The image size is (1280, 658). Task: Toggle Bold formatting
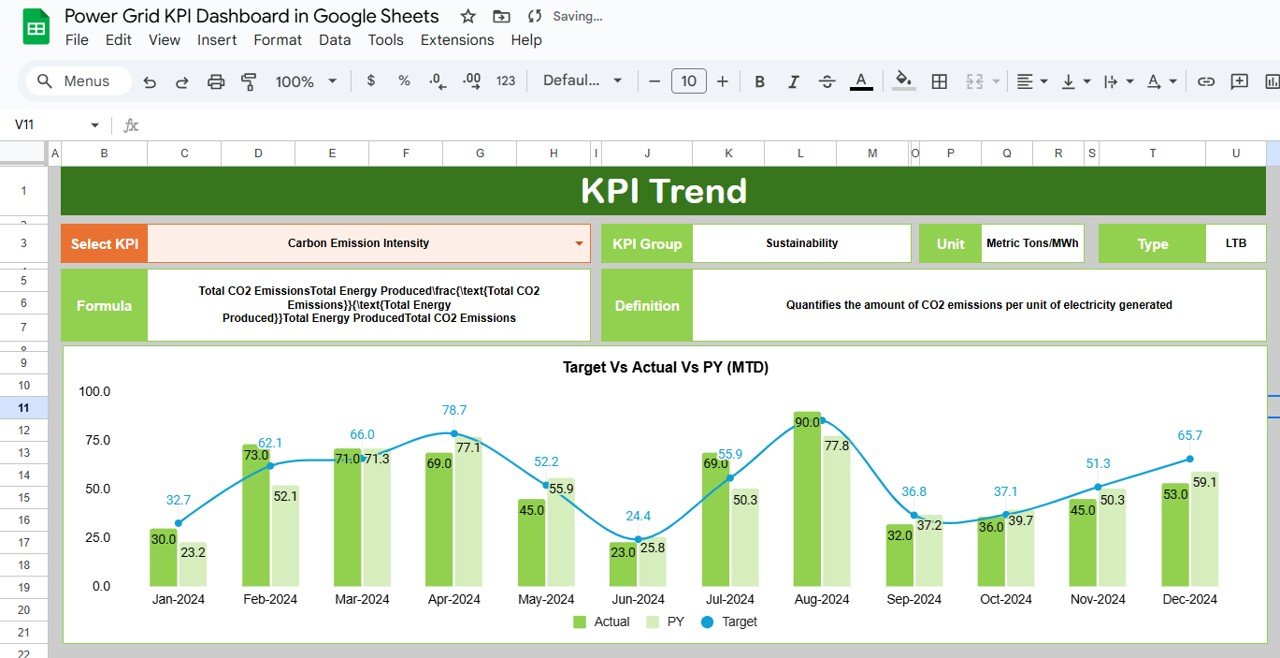tap(760, 82)
